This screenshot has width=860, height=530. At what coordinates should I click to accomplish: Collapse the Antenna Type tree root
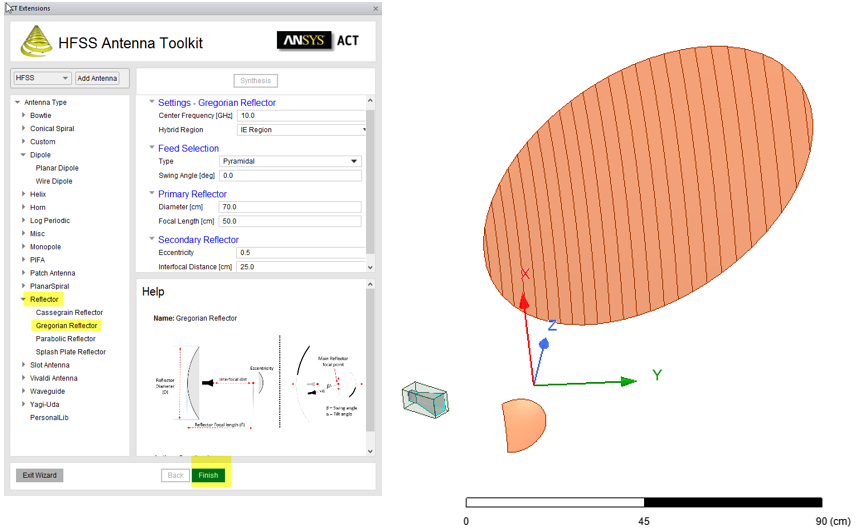coord(18,102)
